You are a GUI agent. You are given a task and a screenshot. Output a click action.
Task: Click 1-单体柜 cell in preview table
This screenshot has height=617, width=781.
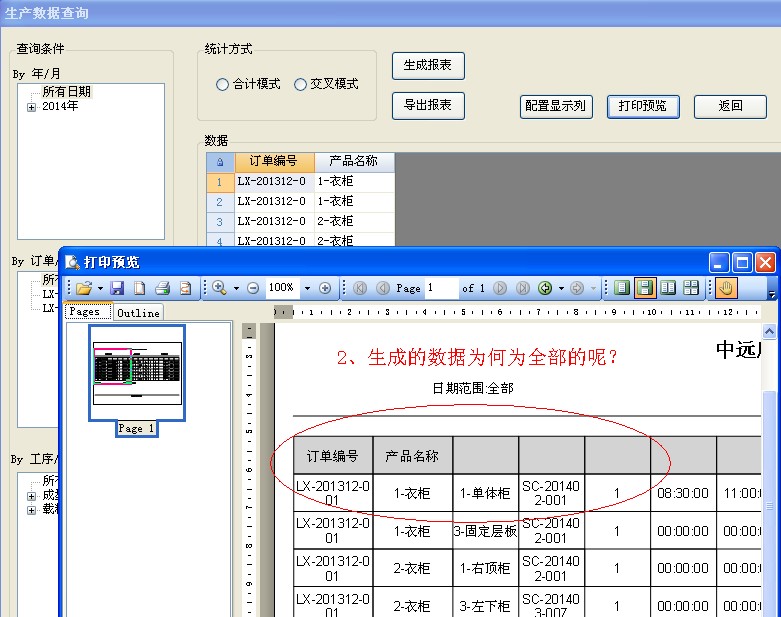click(485, 493)
